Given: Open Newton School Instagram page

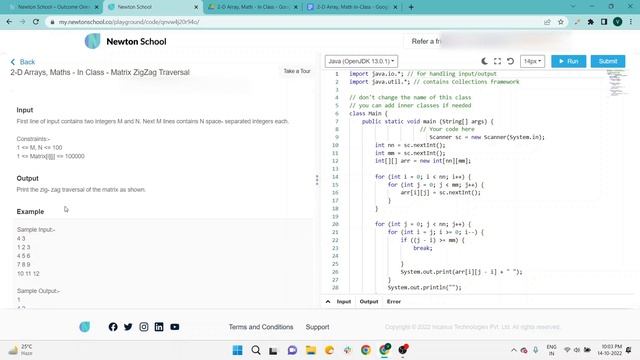Looking at the screenshot, I should (x=144, y=327).
